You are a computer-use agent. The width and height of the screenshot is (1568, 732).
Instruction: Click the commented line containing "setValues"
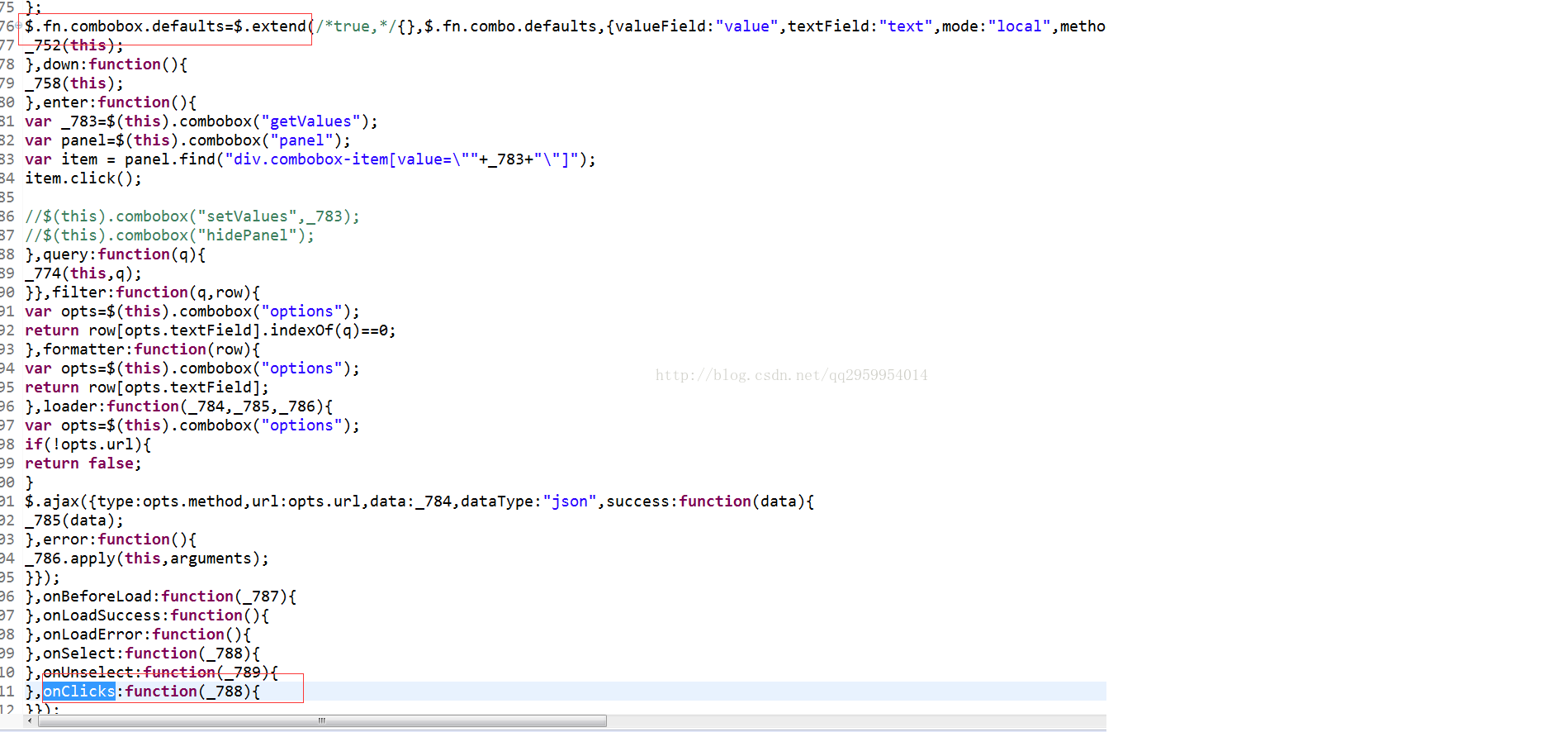[192, 216]
